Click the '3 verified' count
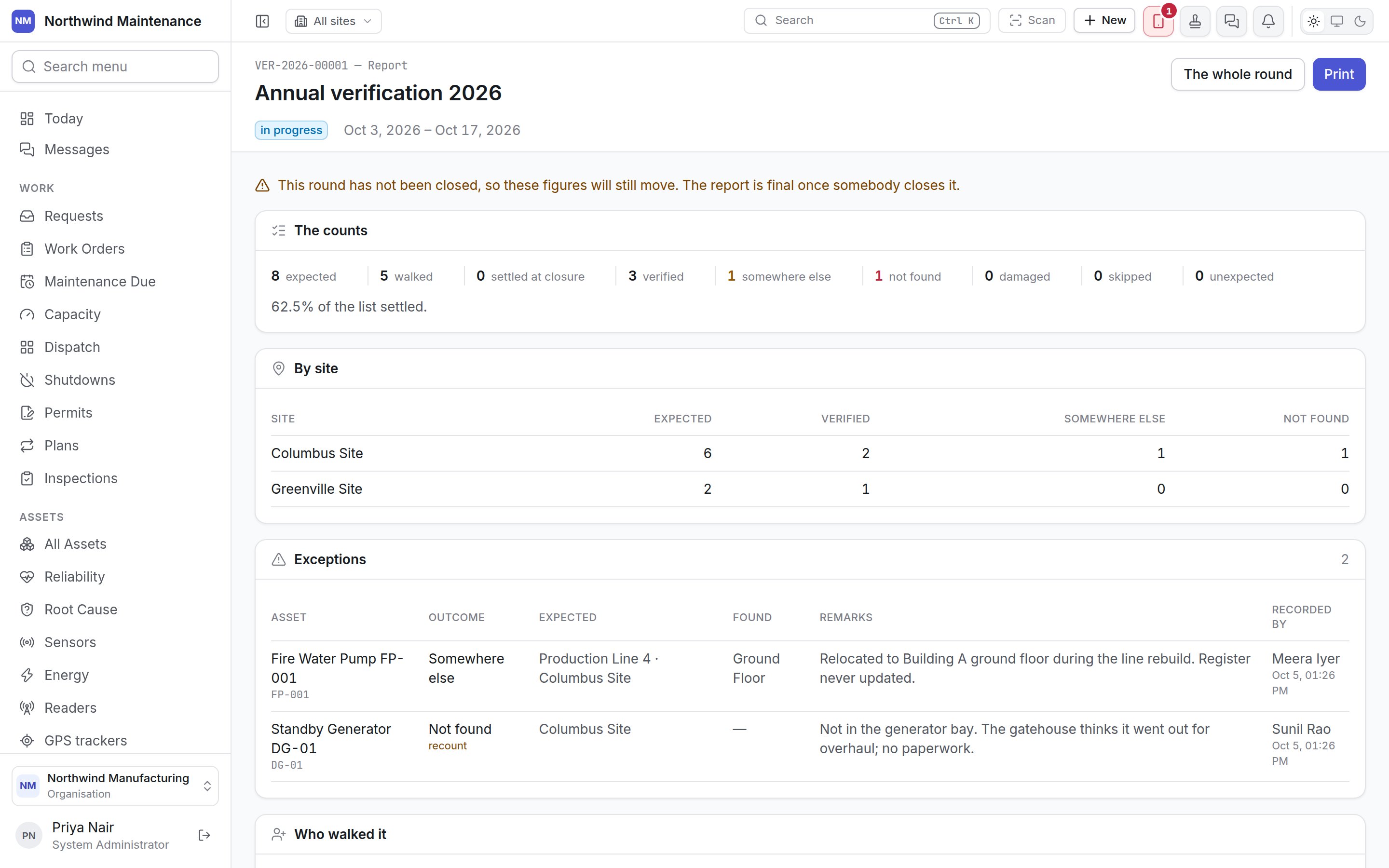 [x=655, y=276]
